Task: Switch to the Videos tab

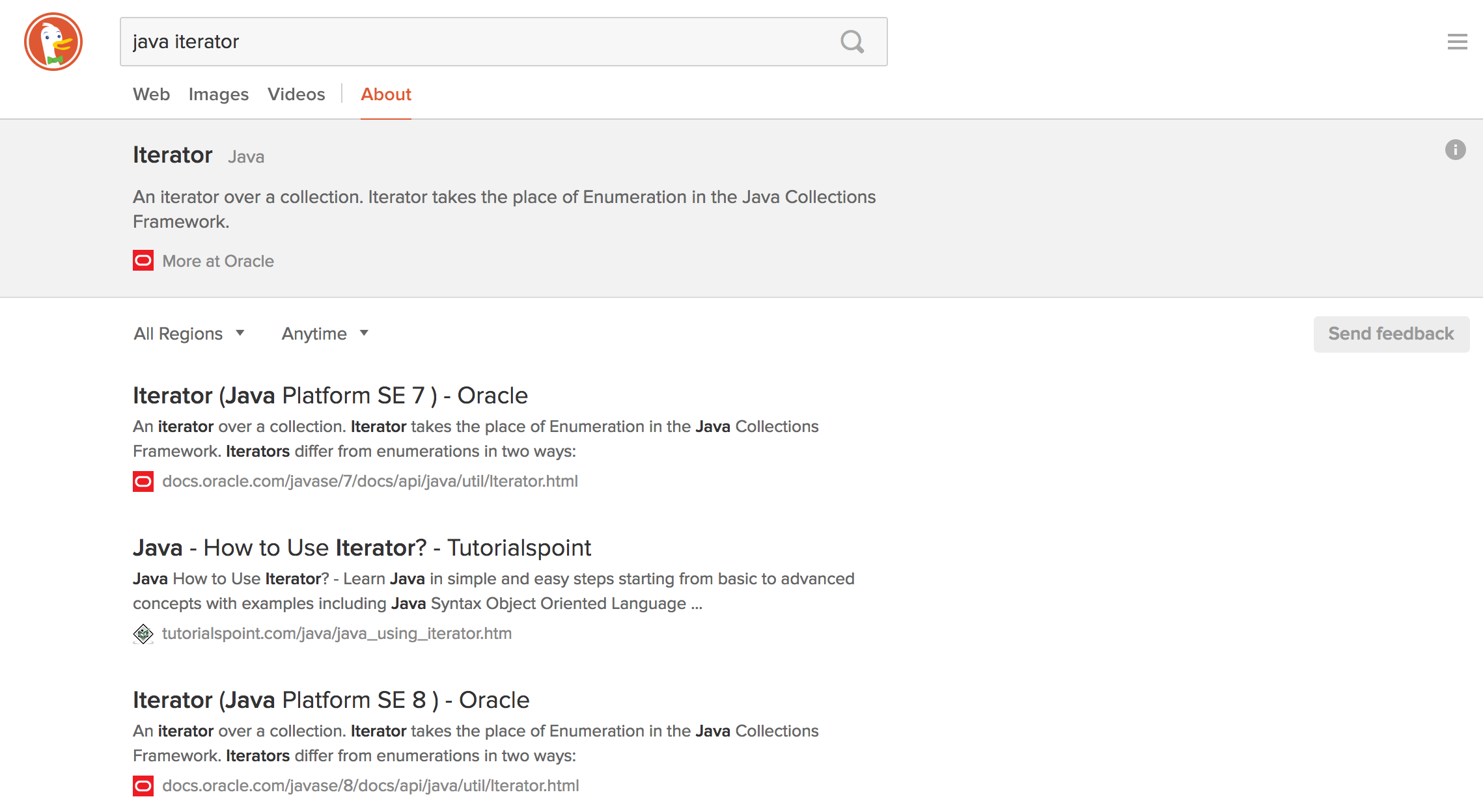Action: tap(296, 94)
